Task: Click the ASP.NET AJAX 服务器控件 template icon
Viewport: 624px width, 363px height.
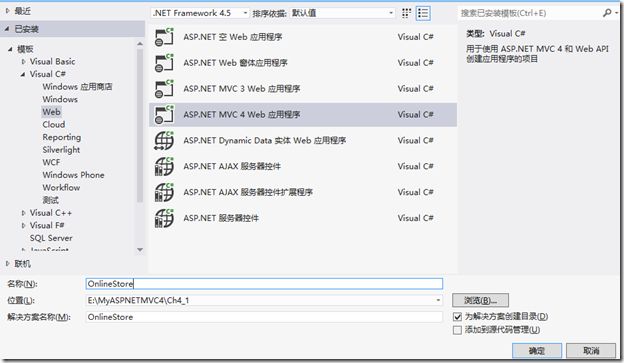Action: [164, 166]
